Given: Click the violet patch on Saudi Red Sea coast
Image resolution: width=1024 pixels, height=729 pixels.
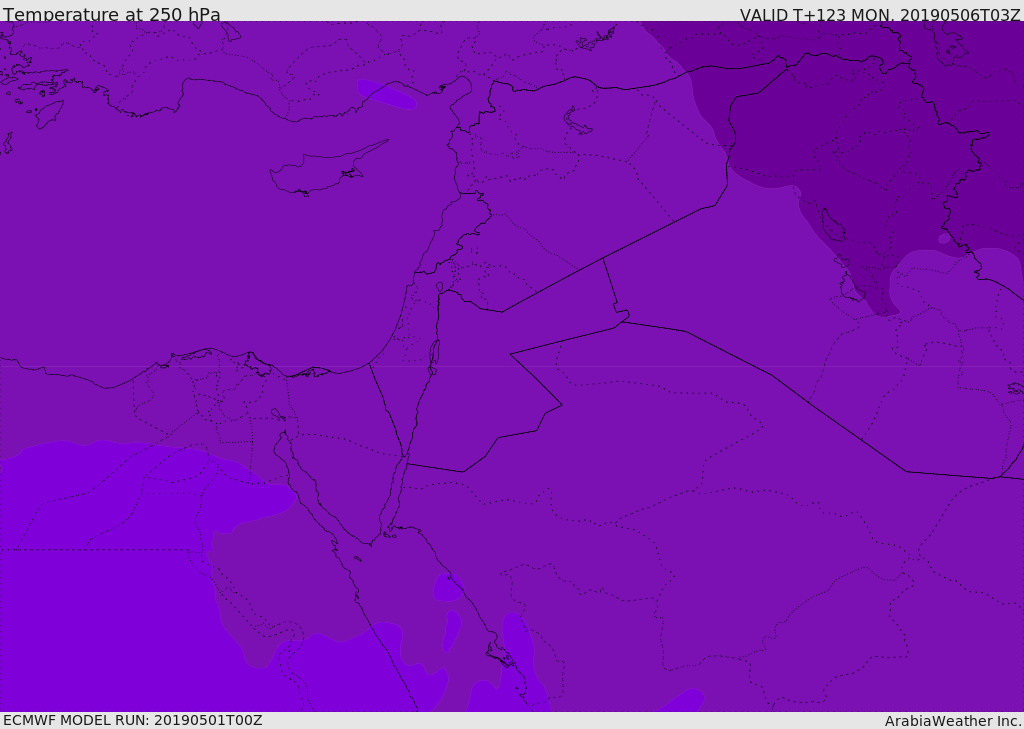Looking at the screenshot, I should tap(448, 587).
